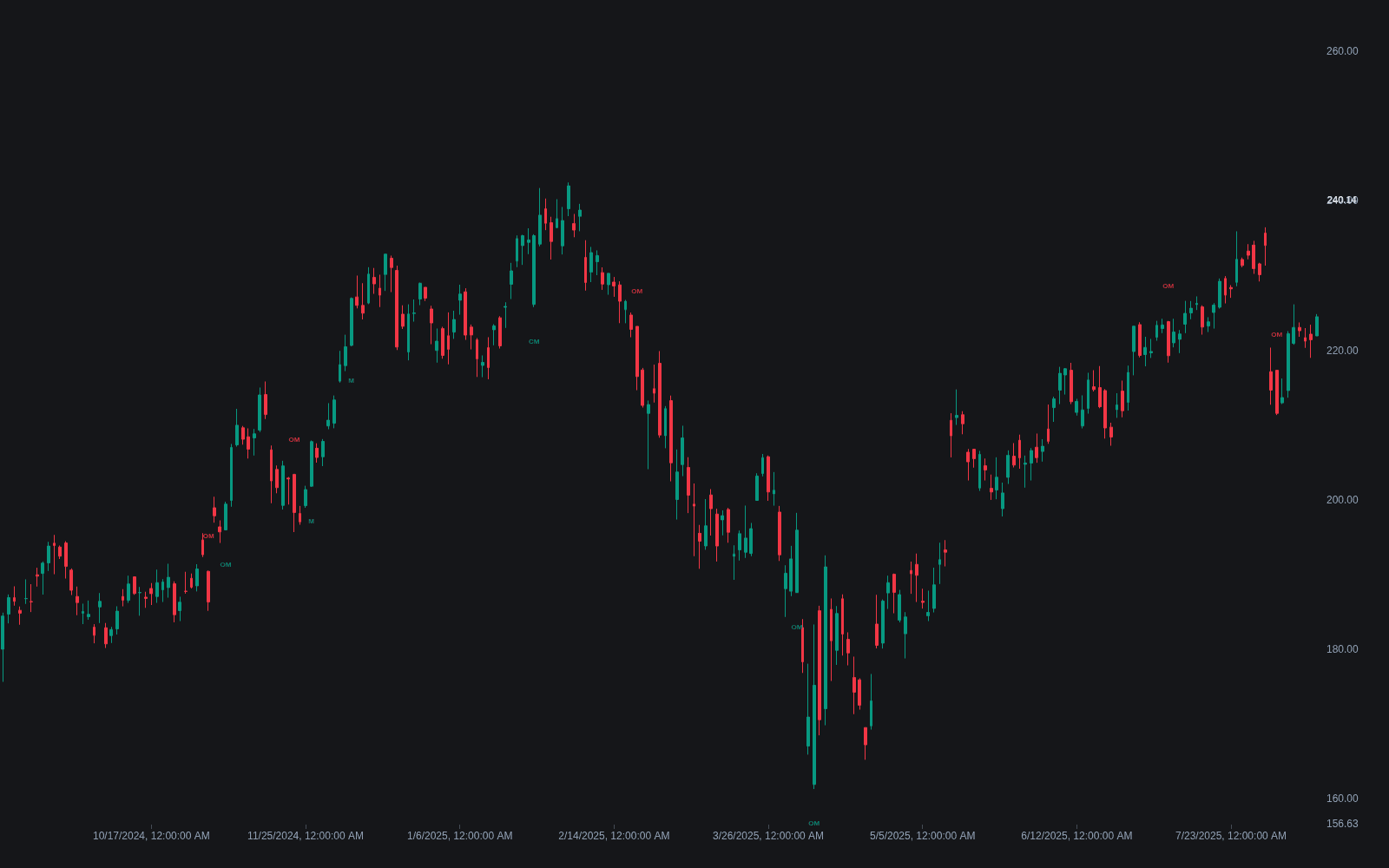Image resolution: width=1389 pixels, height=868 pixels.
Task: Click the 3/26/2025 date axis label
Action: click(768, 836)
